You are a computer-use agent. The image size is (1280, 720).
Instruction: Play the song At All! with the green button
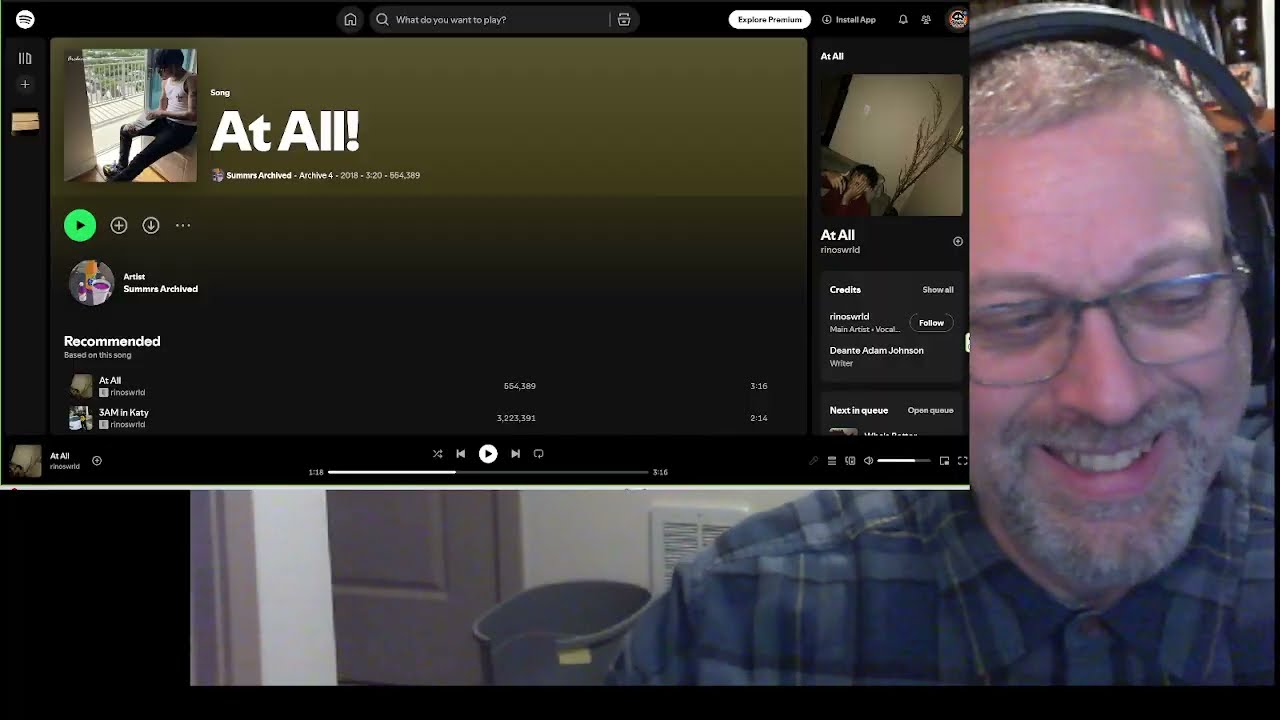pyautogui.click(x=80, y=225)
